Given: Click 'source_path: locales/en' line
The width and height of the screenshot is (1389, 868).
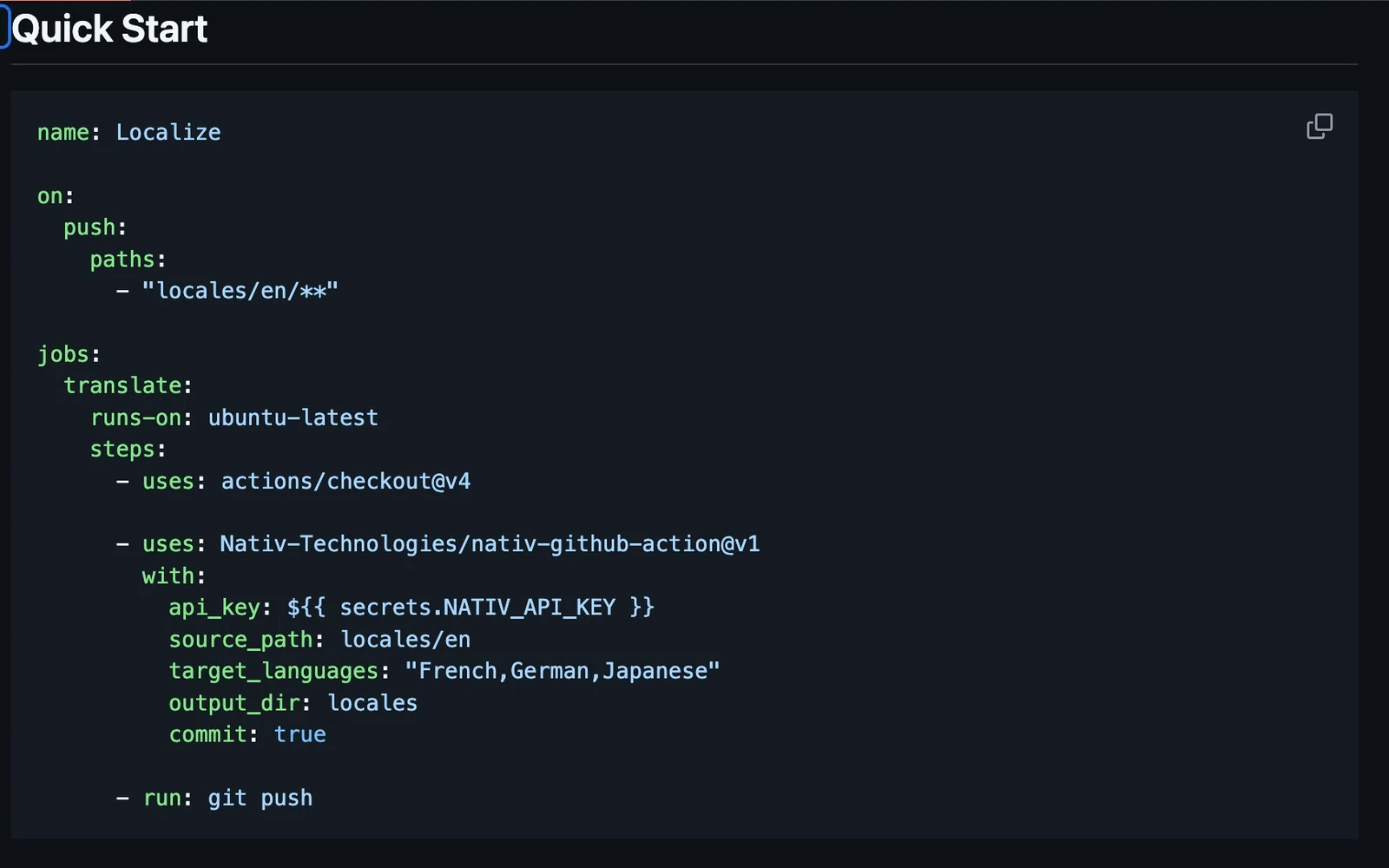Looking at the screenshot, I should pyautogui.click(x=319, y=640).
